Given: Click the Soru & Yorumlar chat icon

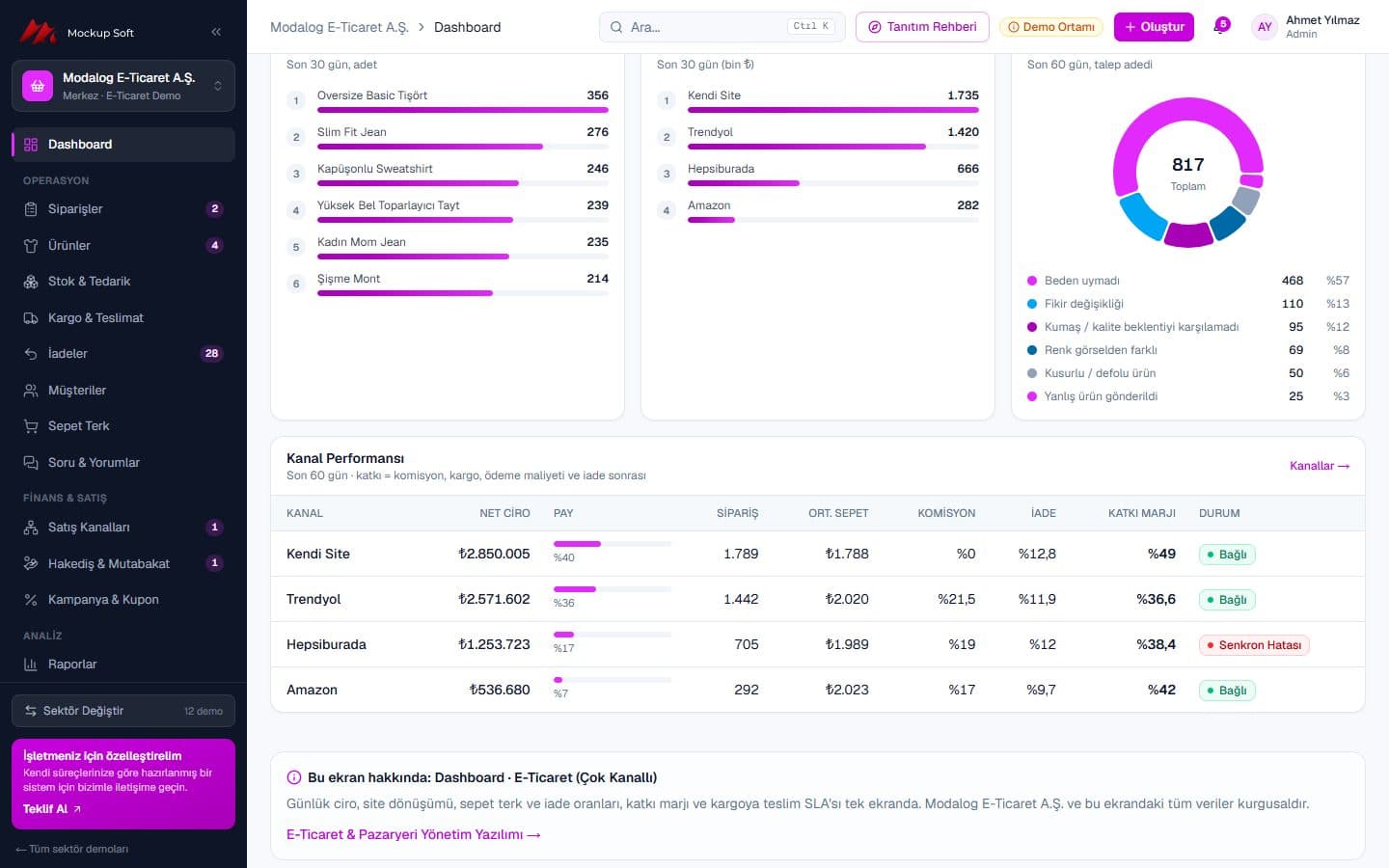Looking at the screenshot, I should 31,463.
